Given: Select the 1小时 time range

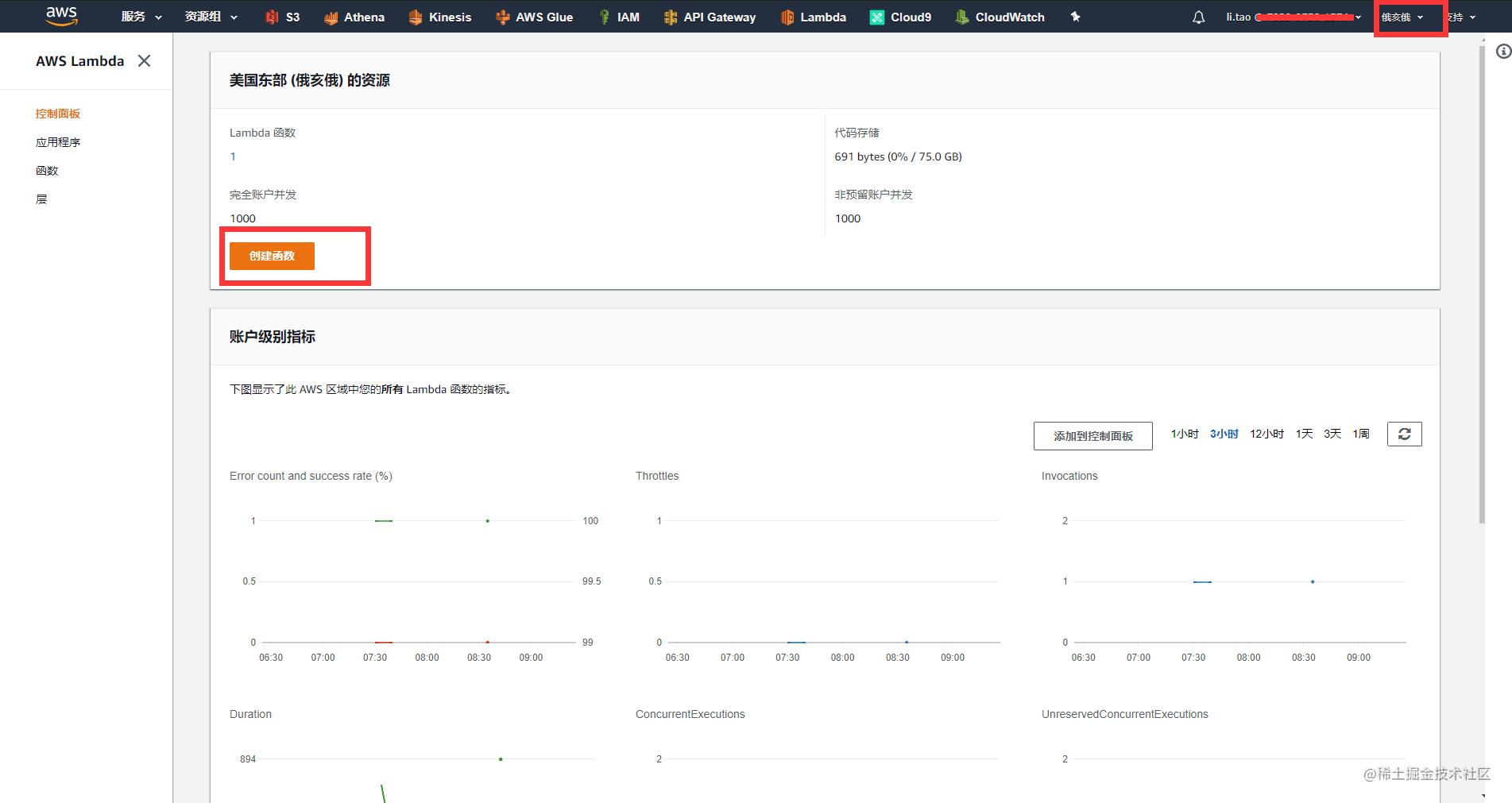Looking at the screenshot, I should point(1184,434).
